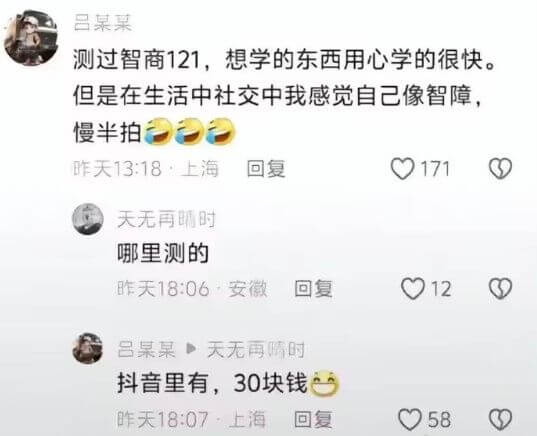Open 天无再晴时's avatar picture
The width and height of the screenshot is (537, 436).
click(x=88, y=219)
